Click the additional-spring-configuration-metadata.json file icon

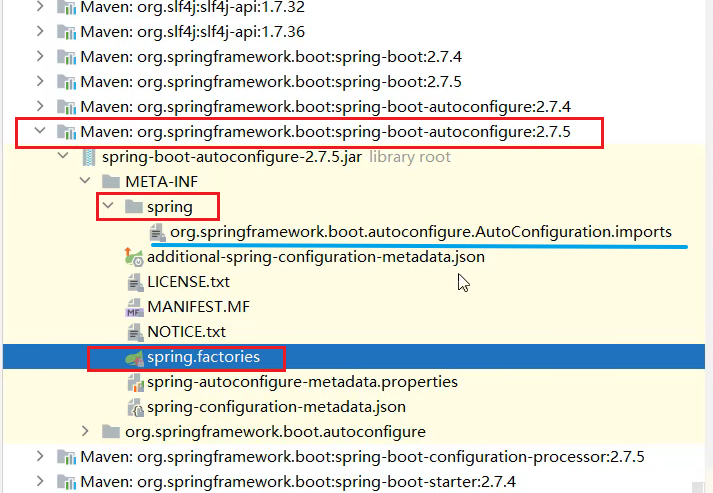coord(134,257)
